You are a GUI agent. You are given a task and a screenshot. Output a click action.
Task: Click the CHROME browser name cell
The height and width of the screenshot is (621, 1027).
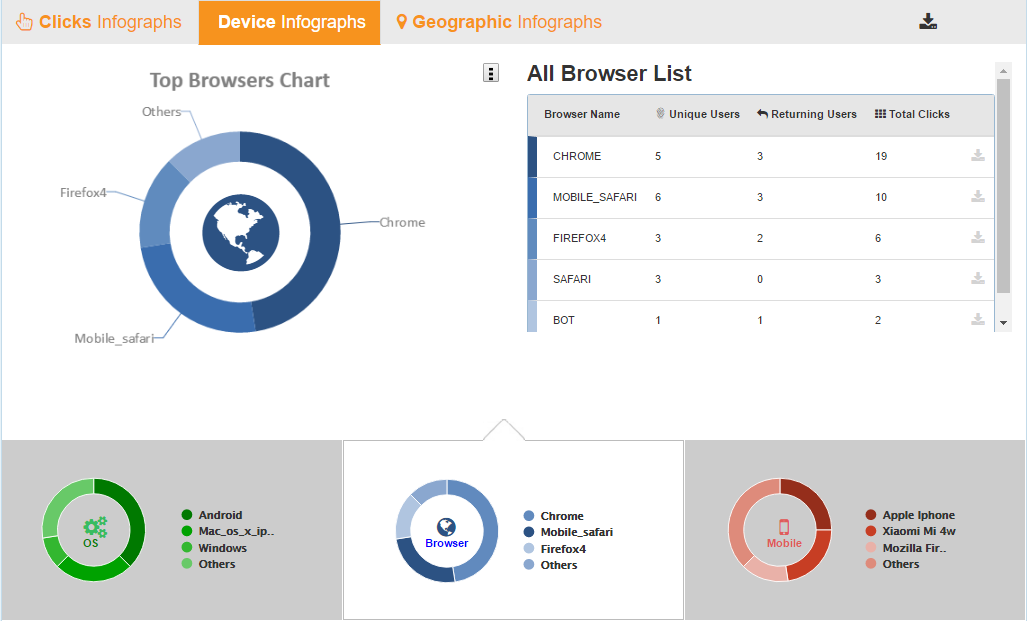pyautogui.click(x=577, y=156)
